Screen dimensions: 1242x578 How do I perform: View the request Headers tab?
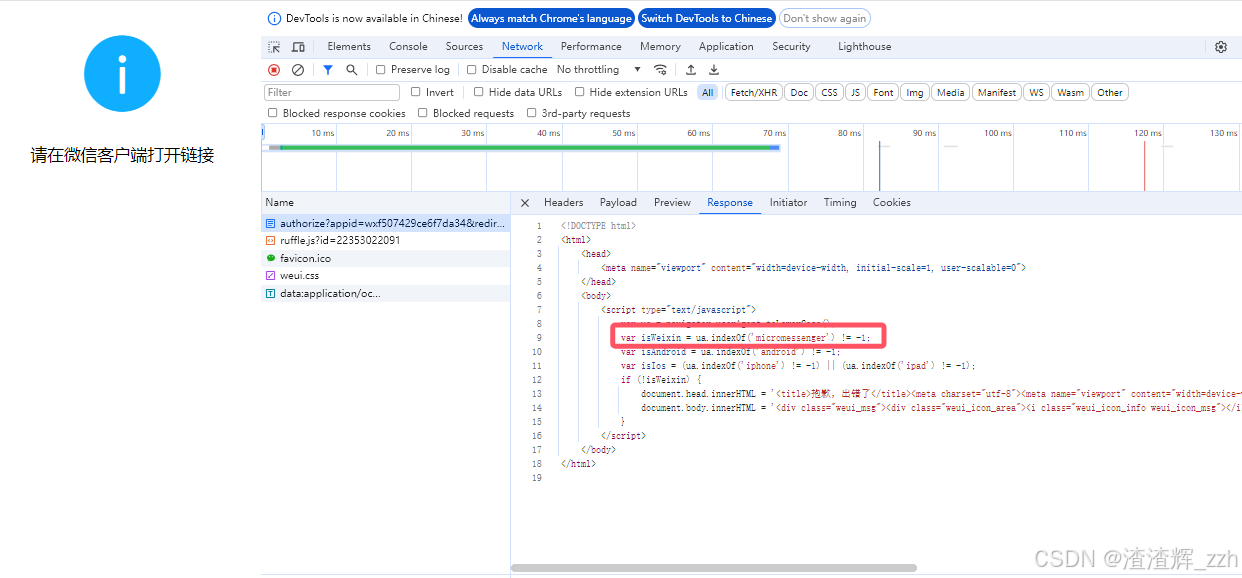pos(563,203)
